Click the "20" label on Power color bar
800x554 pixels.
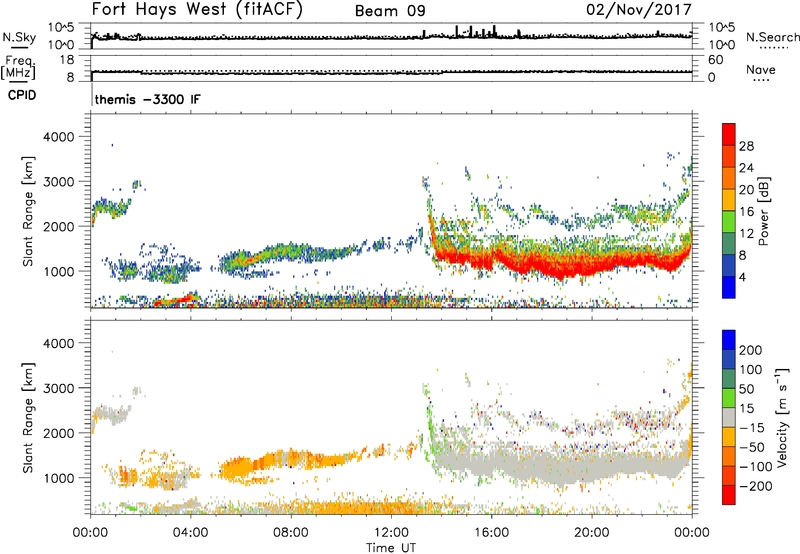(x=746, y=190)
